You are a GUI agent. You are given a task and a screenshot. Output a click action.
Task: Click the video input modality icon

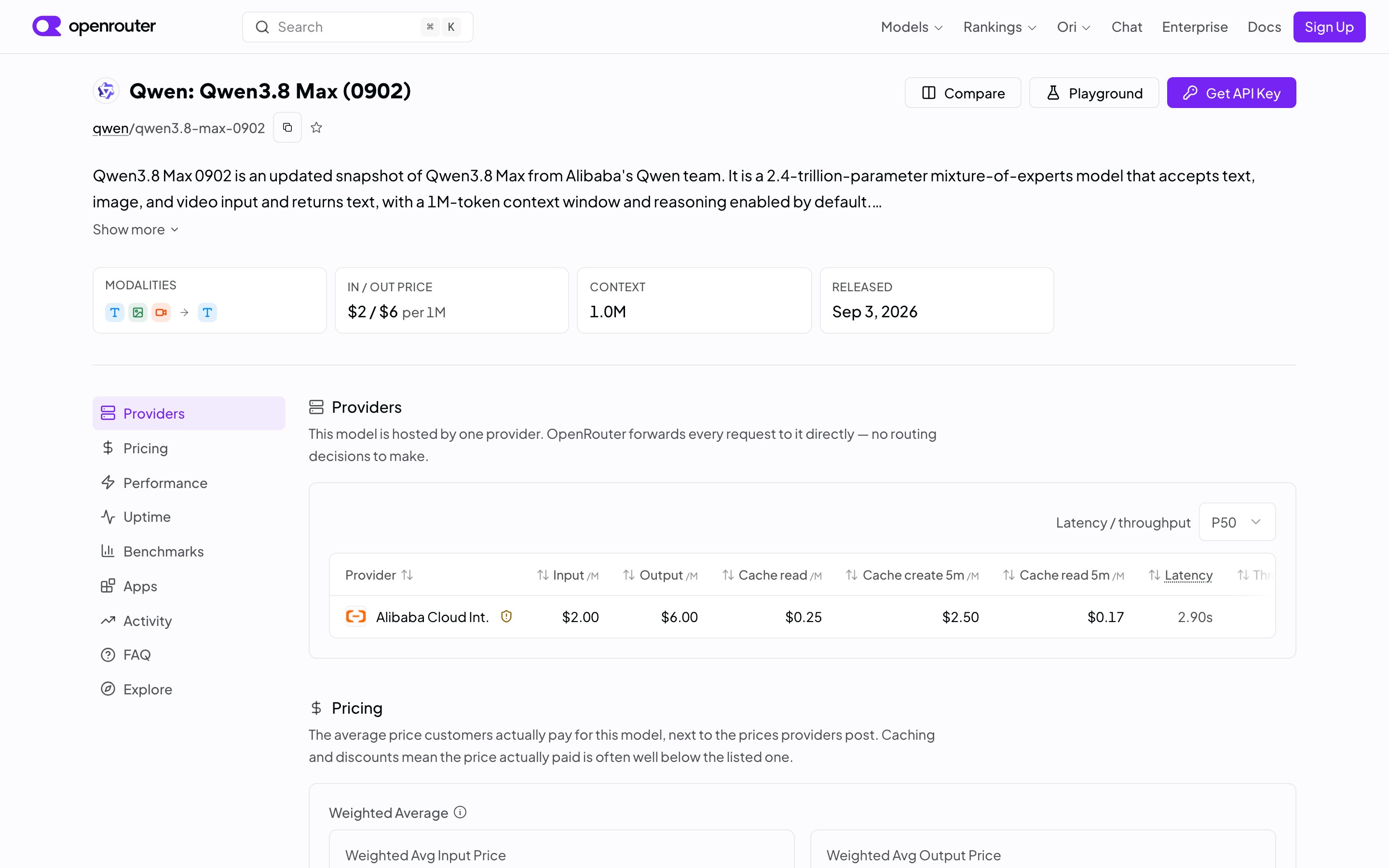161,312
